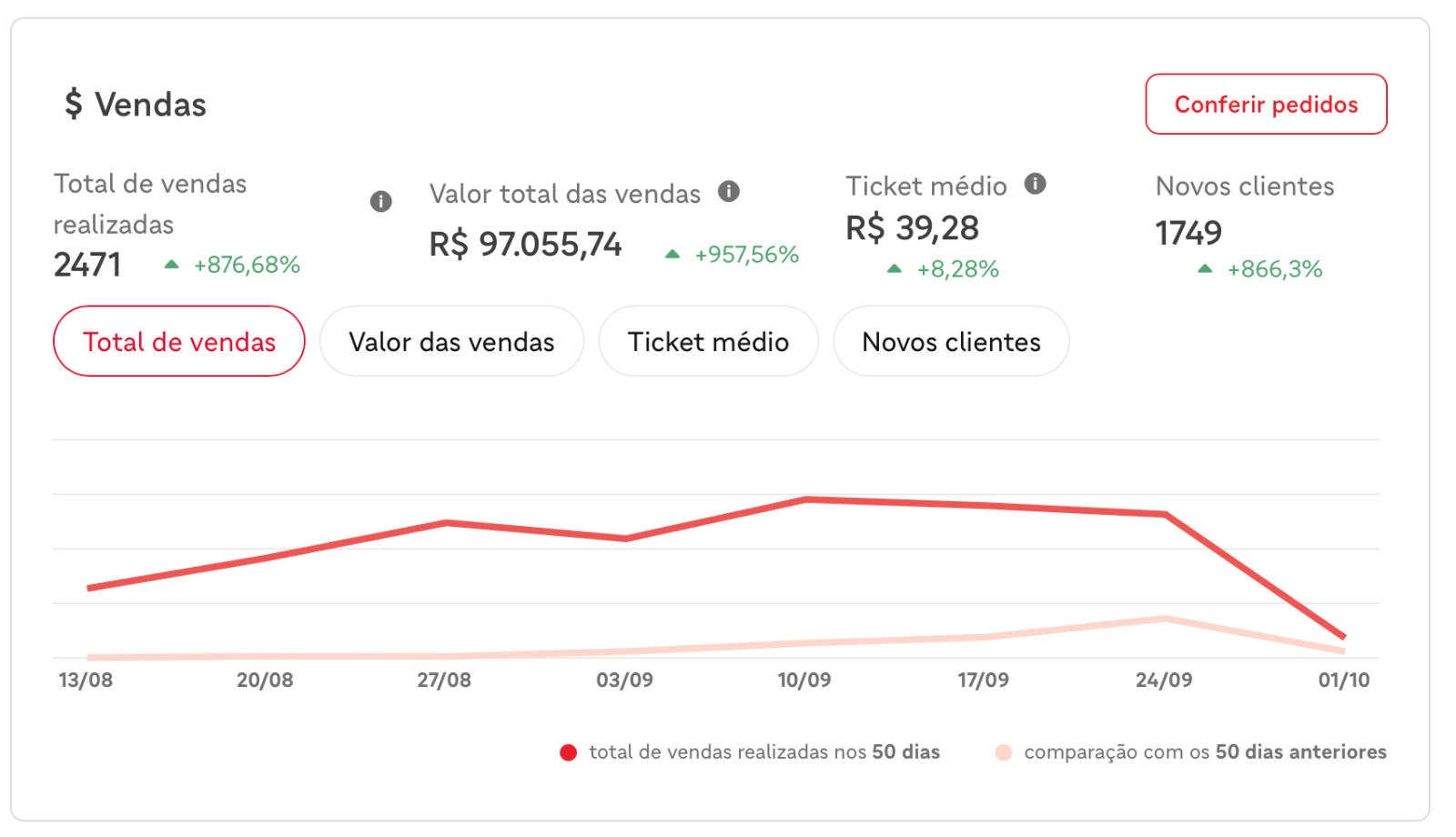This screenshot has height=837, width=1456.
Task: Switch to the Valor das vendas tab
Action: [x=451, y=341]
